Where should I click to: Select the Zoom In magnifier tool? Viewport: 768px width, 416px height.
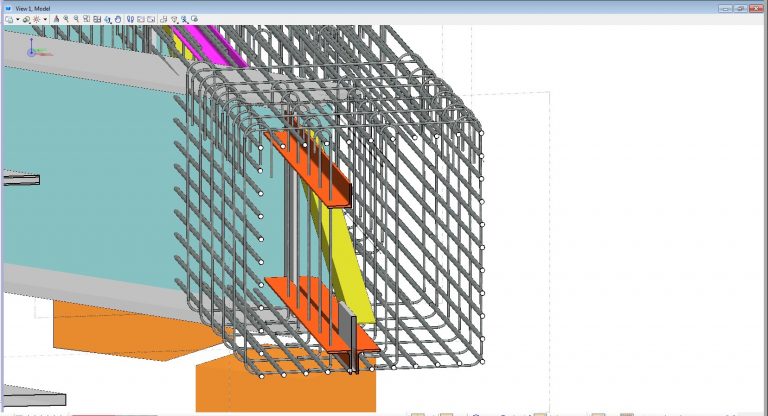tap(66, 19)
